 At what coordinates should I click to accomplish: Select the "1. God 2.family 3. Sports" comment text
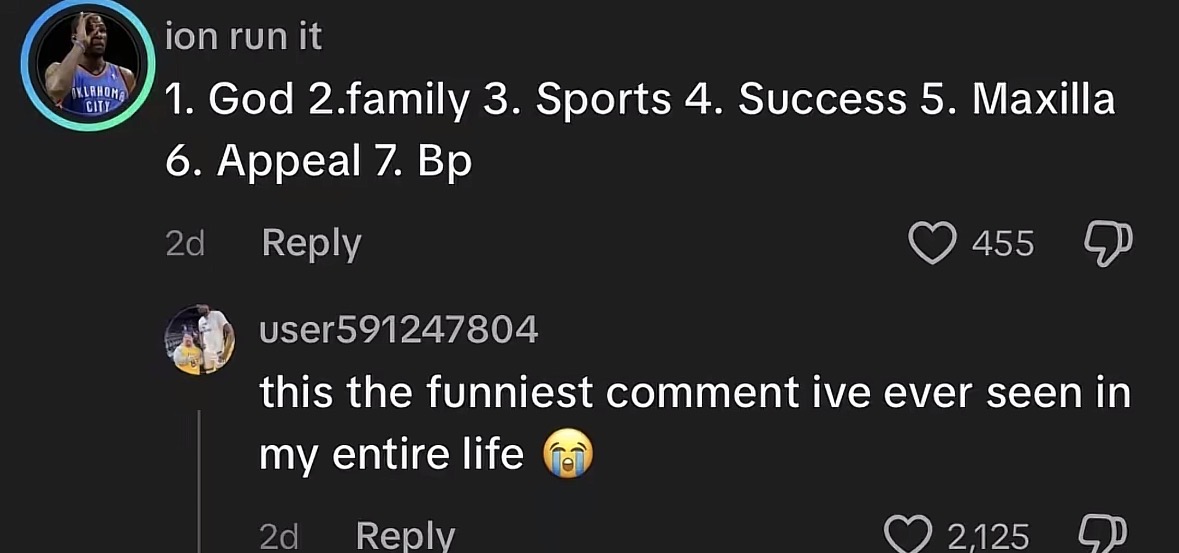point(418,101)
